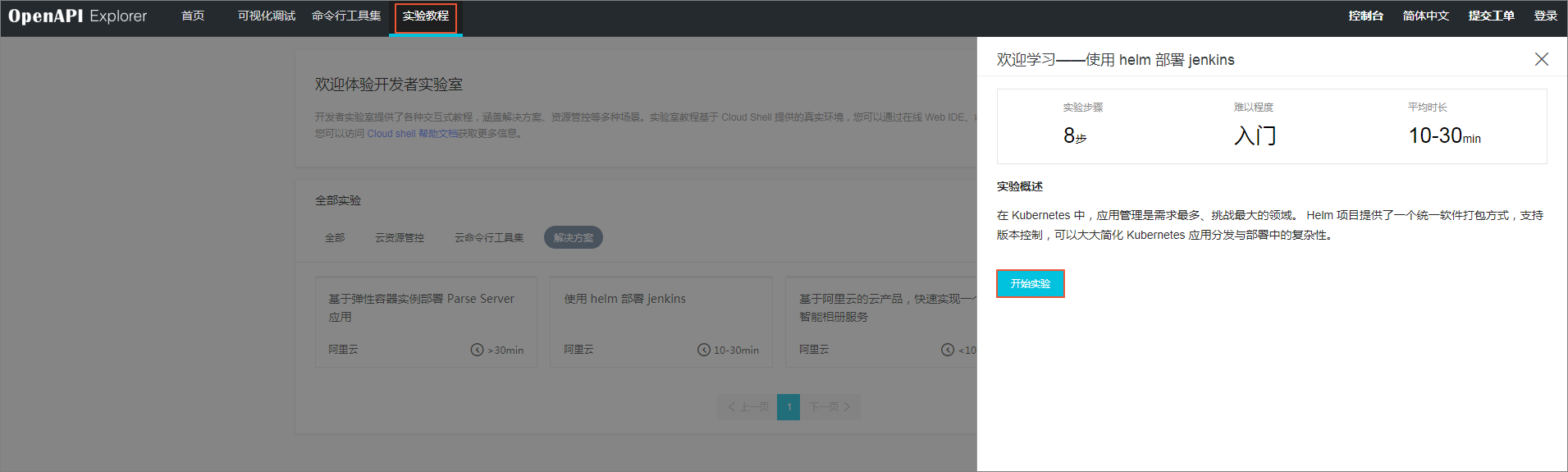Screen dimensions: 1568x472
Task: Select page 1 in pagination
Action: click(789, 407)
